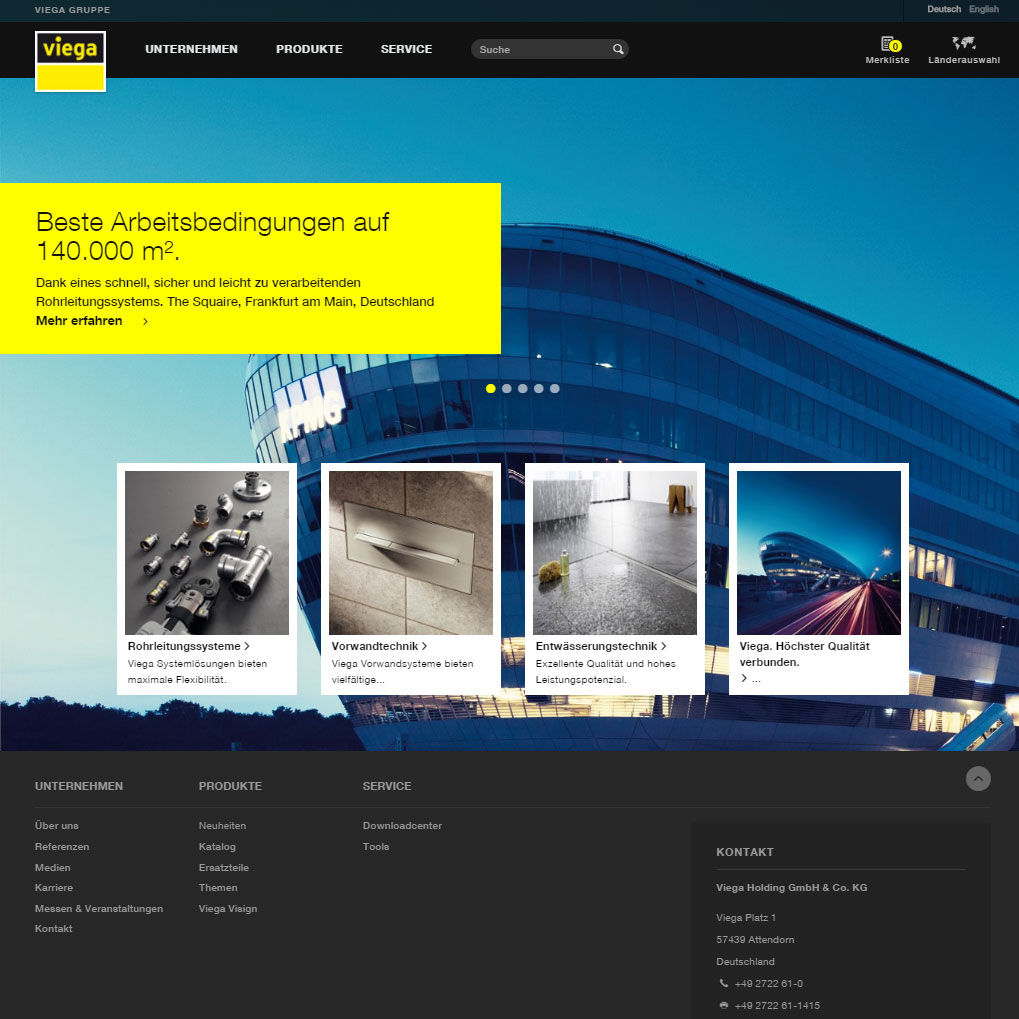Screen dimensions: 1019x1019
Task: Open the Katalog footer link
Action: (x=217, y=847)
